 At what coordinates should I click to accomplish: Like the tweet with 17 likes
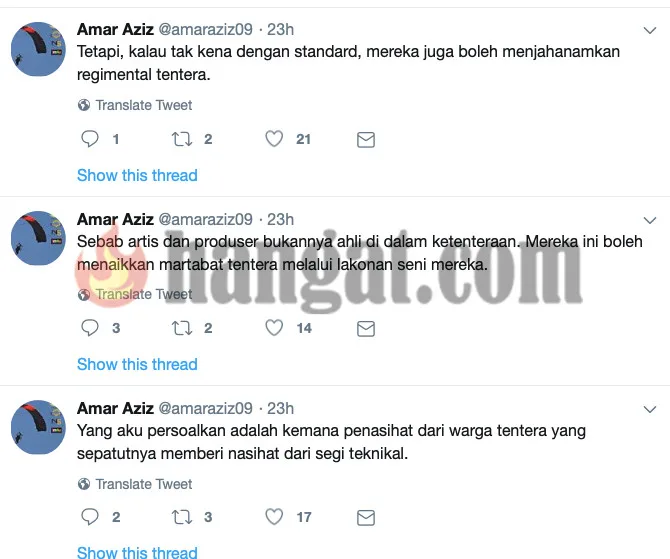point(274,517)
